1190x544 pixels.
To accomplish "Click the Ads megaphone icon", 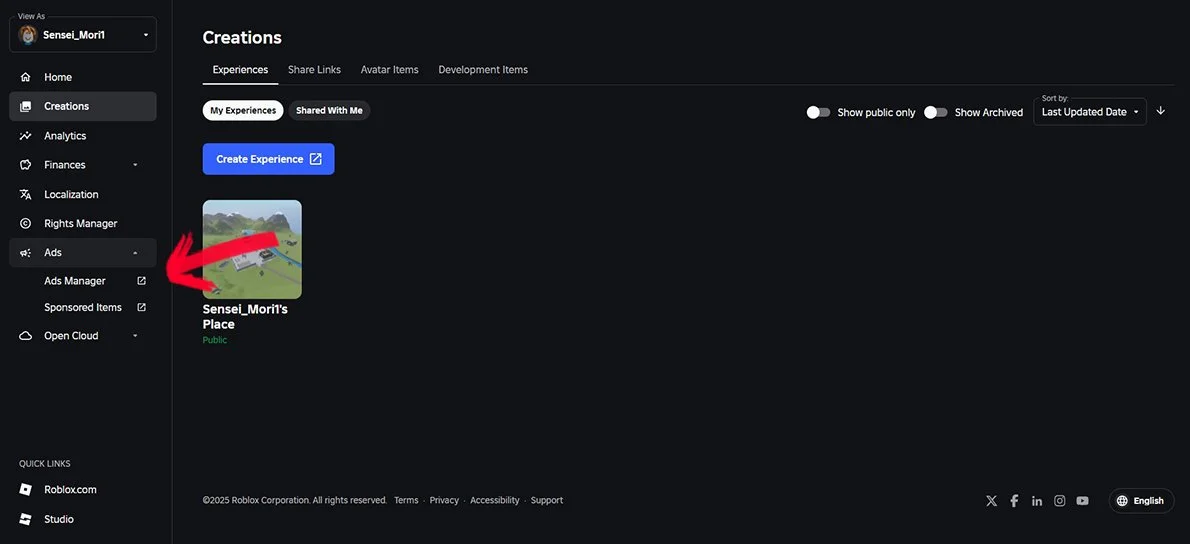I will coord(26,253).
